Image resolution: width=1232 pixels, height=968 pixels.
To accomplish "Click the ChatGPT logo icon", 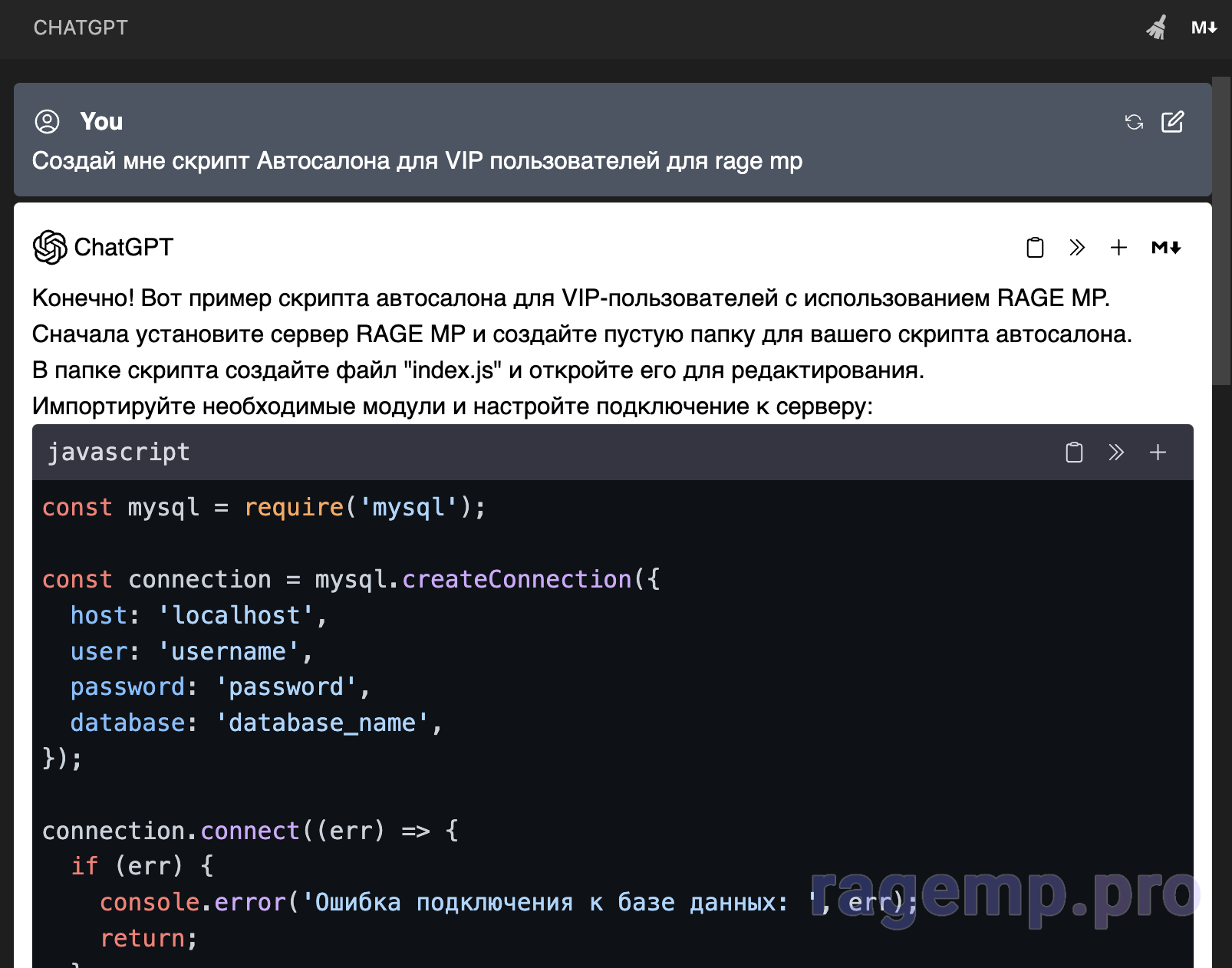I will (50, 247).
